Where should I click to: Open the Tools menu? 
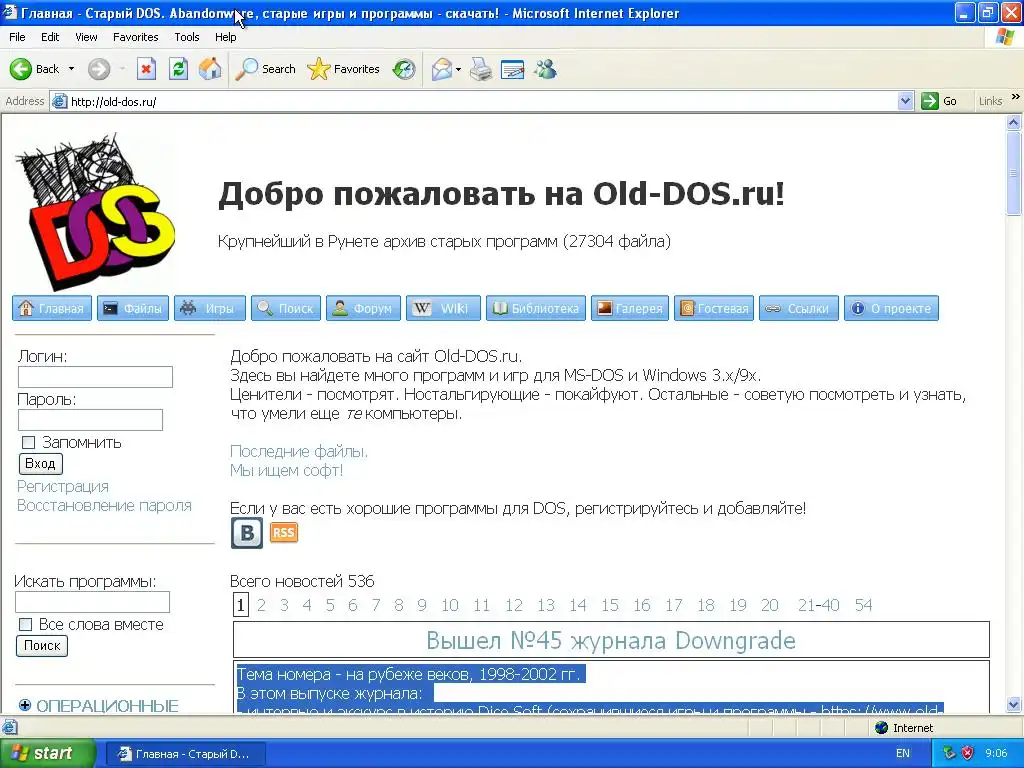point(186,37)
